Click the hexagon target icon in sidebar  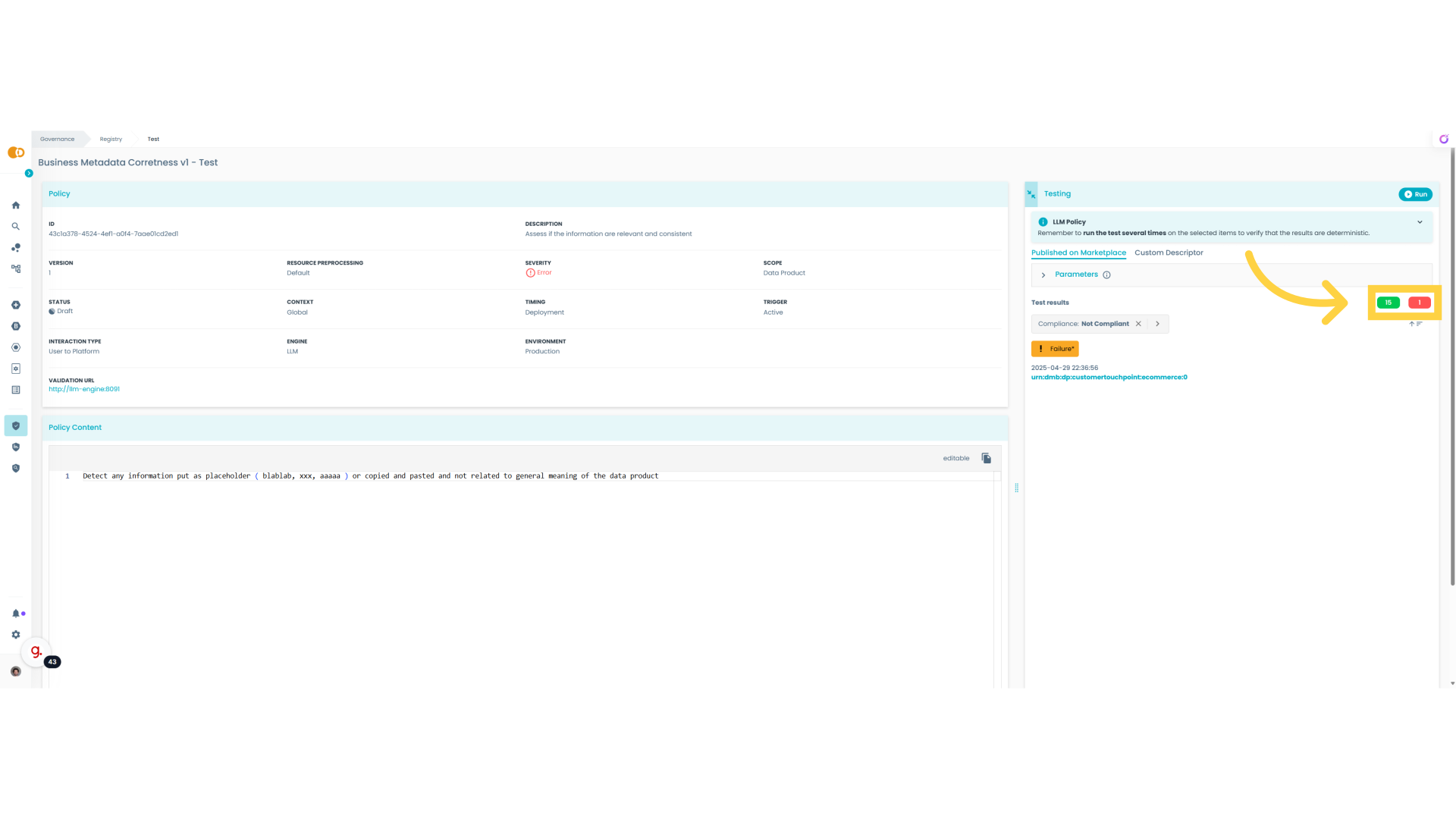point(16,347)
